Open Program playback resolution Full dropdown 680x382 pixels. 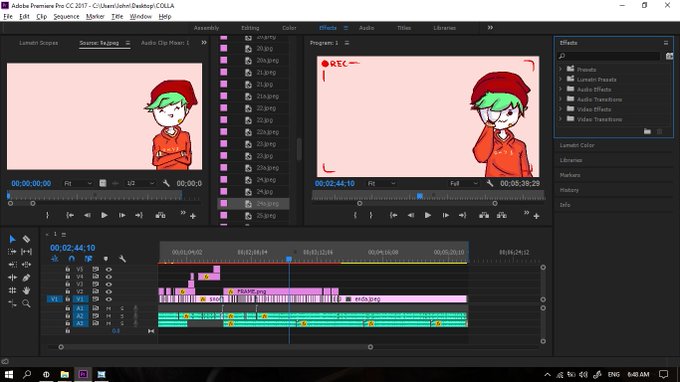(x=464, y=183)
